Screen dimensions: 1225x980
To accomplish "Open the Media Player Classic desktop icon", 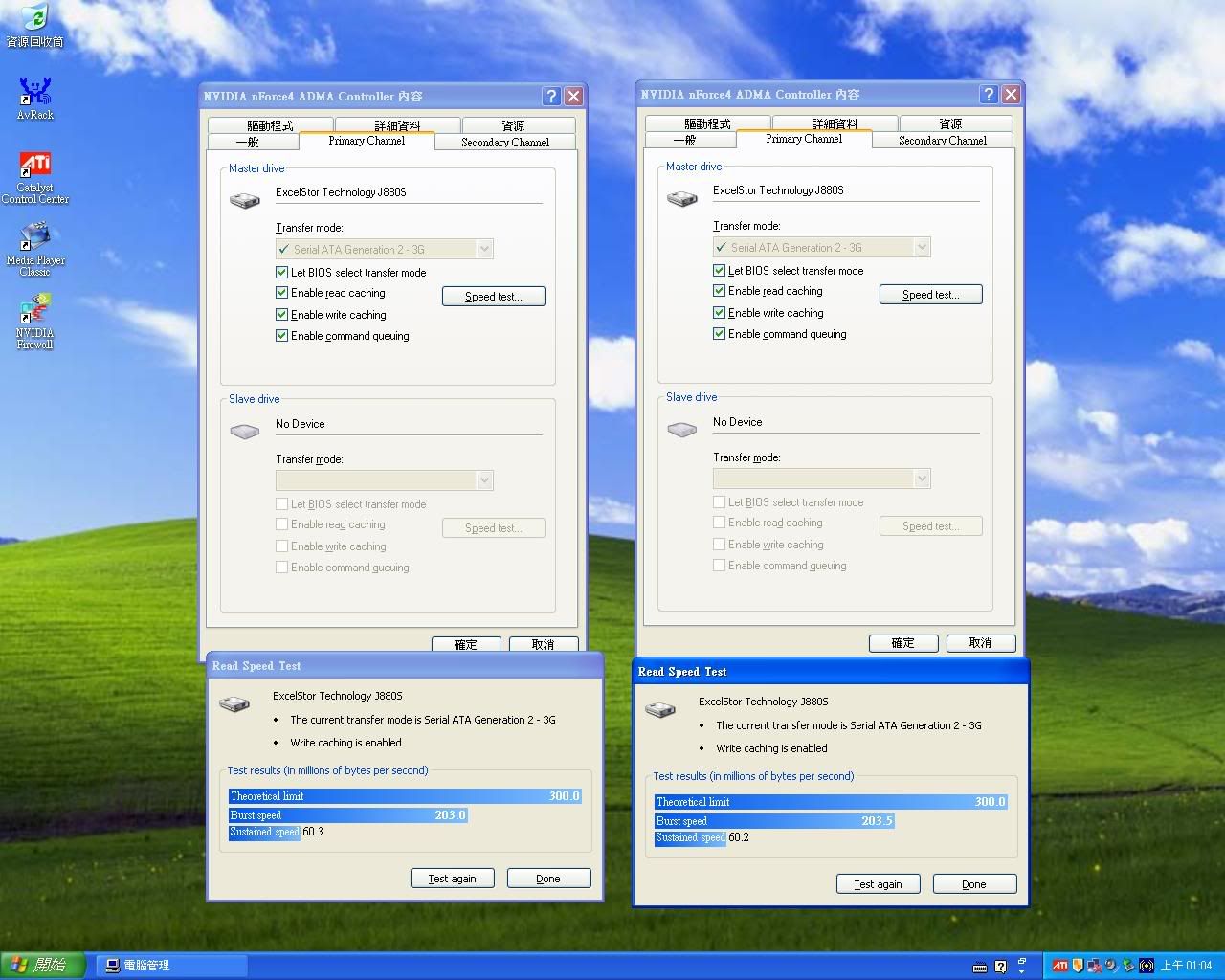I will [x=34, y=250].
